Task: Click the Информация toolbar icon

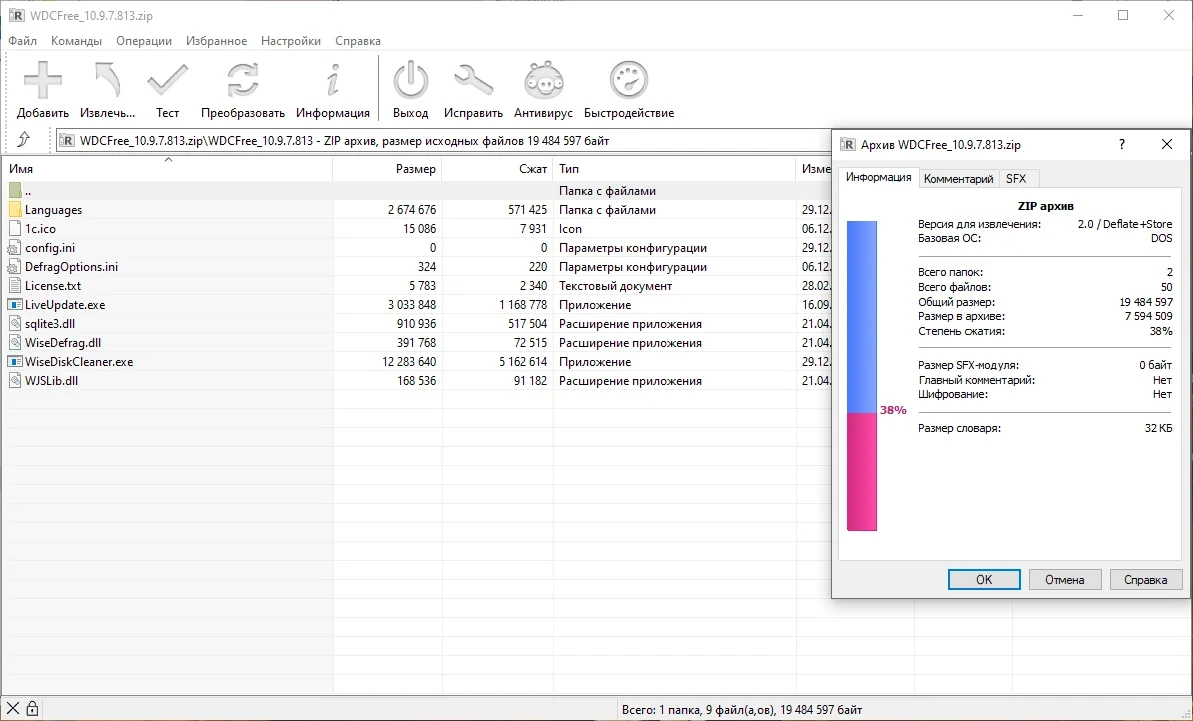Action: tap(332, 80)
